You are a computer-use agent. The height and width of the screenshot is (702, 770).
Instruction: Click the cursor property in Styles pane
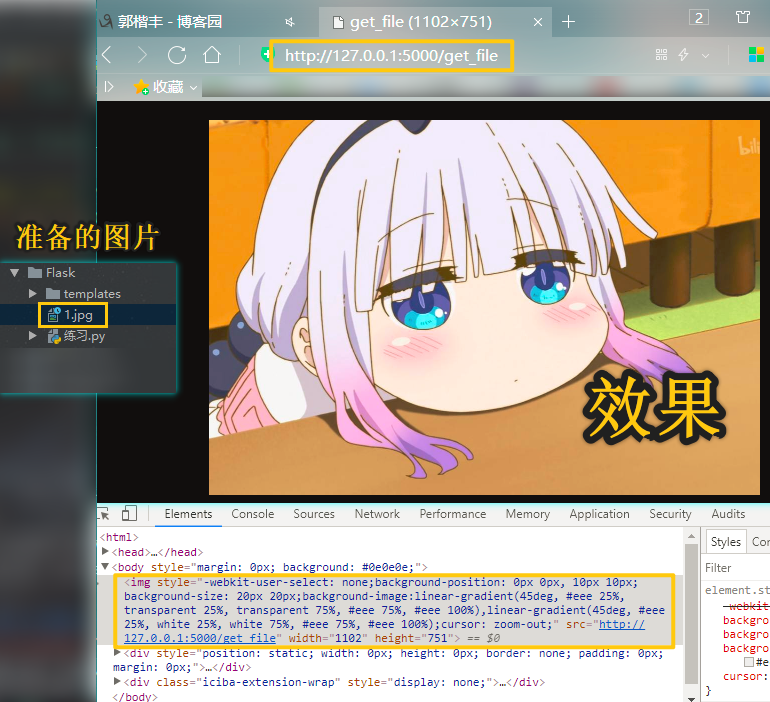coord(745,676)
